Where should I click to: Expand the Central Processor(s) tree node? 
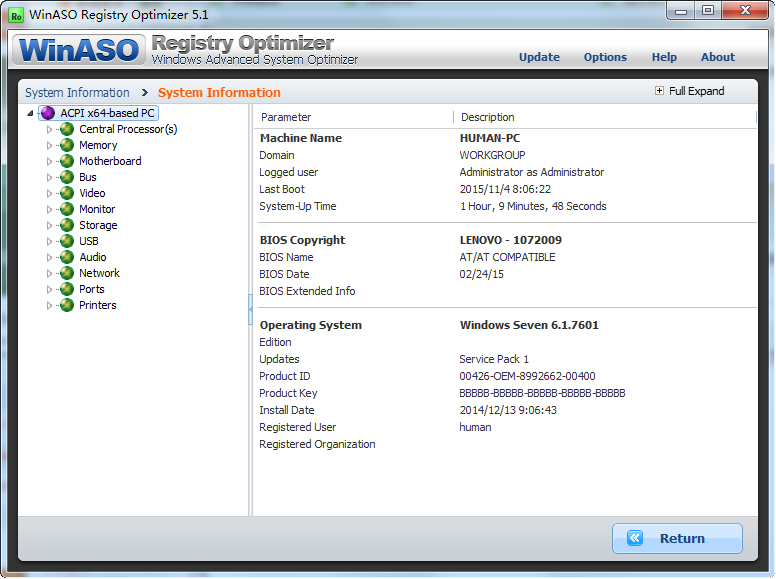pos(49,129)
